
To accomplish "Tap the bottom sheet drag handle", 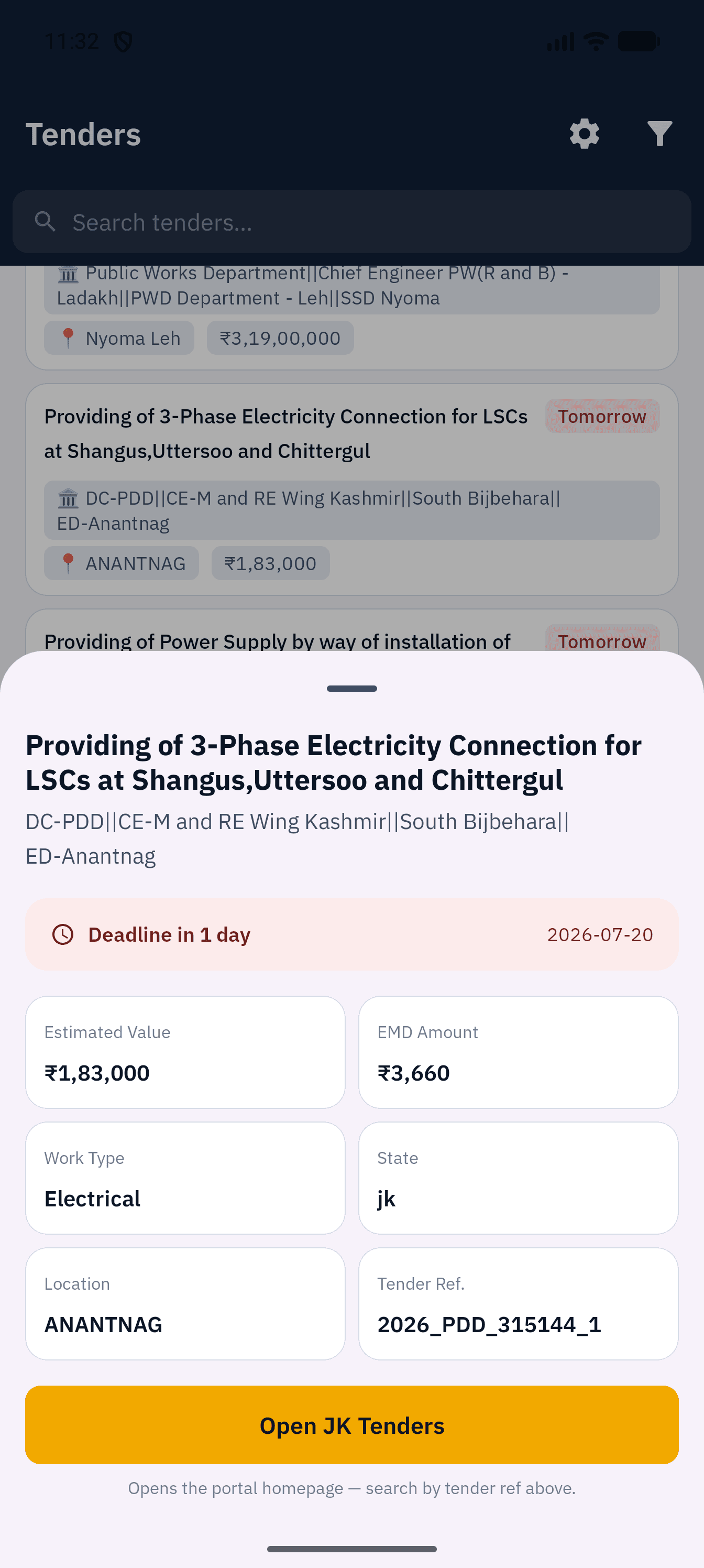I will (351, 689).
